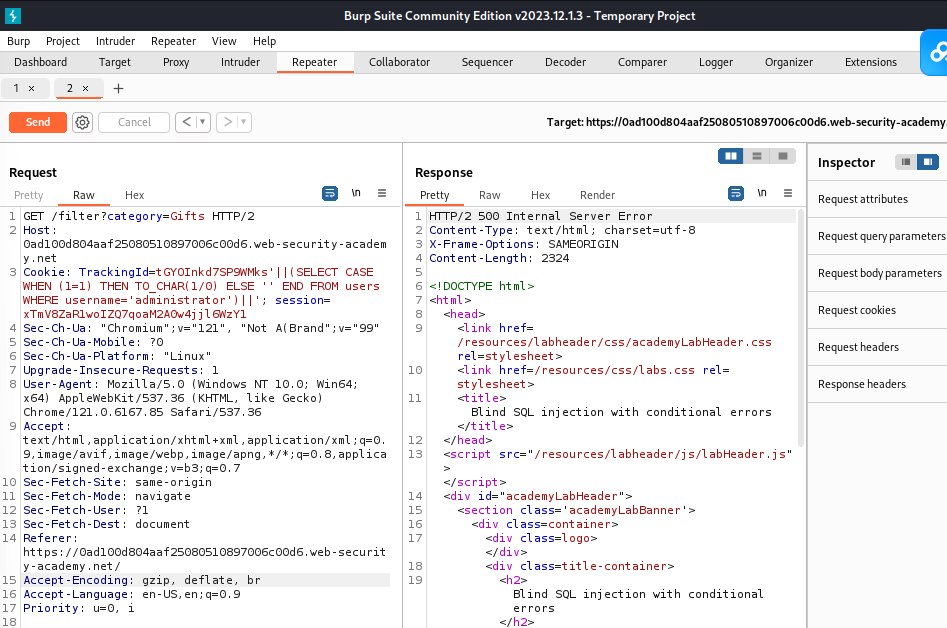Image resolution: width=947 pixels, height=628 pixels.
Task: Open the Help menu
Action: (265, 41)
